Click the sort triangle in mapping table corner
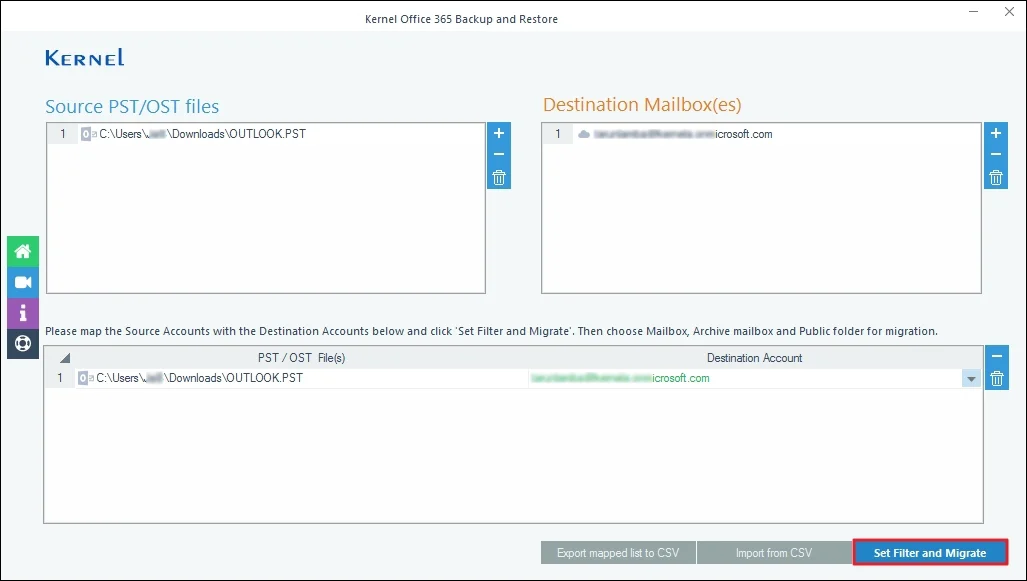Viewport: 1027px width, 581px height. (65, 358)
